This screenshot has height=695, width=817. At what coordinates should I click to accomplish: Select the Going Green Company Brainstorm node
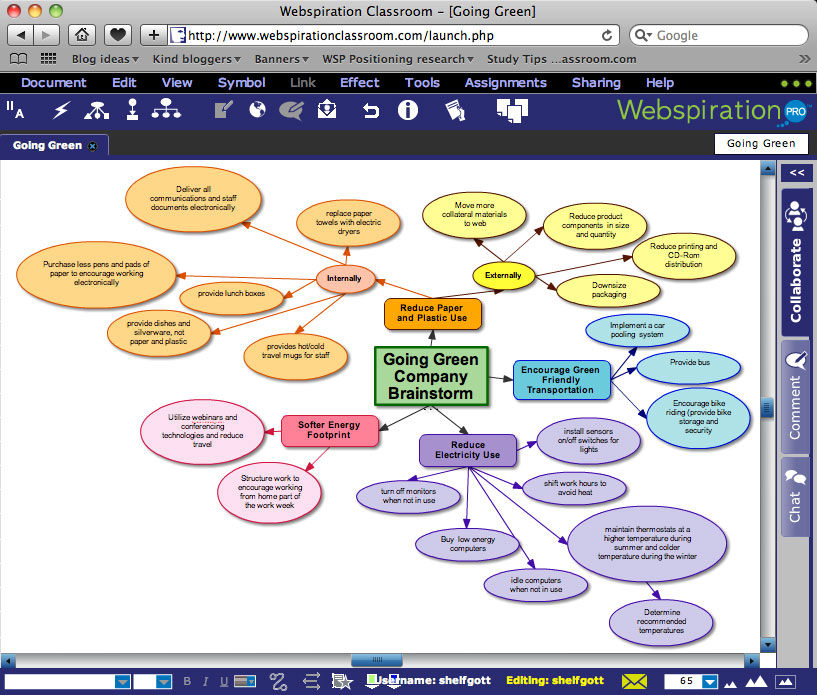pos(431,376)
